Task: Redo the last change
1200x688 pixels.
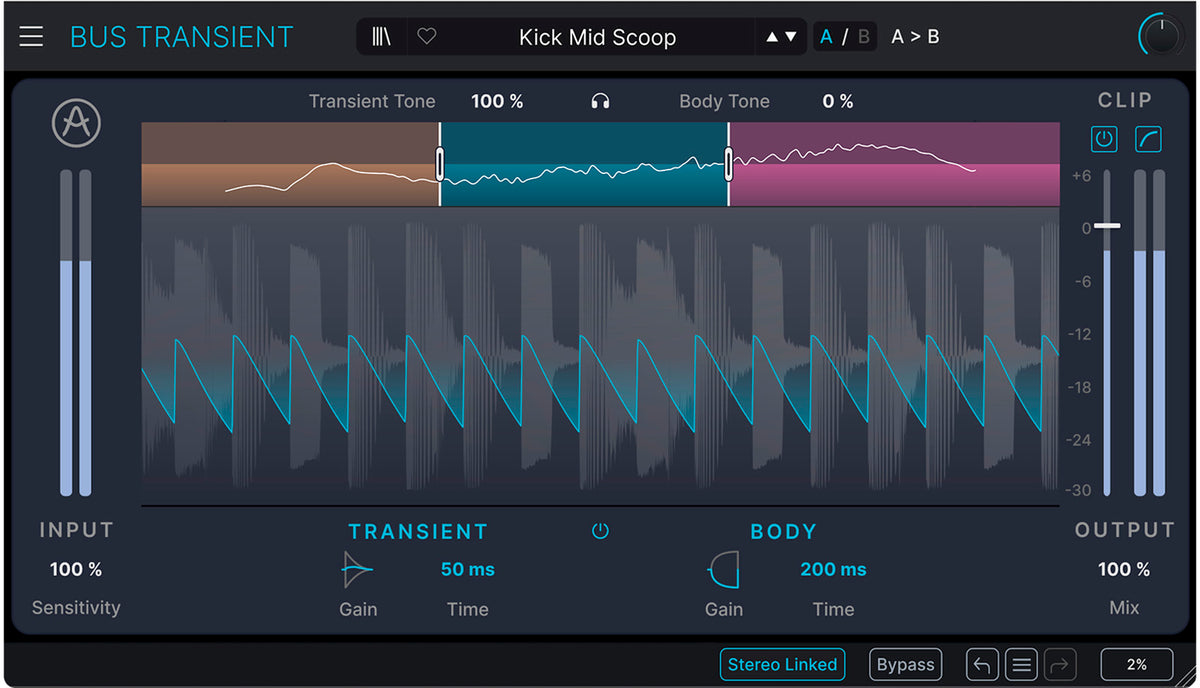Action: (x=1060, y=664)
